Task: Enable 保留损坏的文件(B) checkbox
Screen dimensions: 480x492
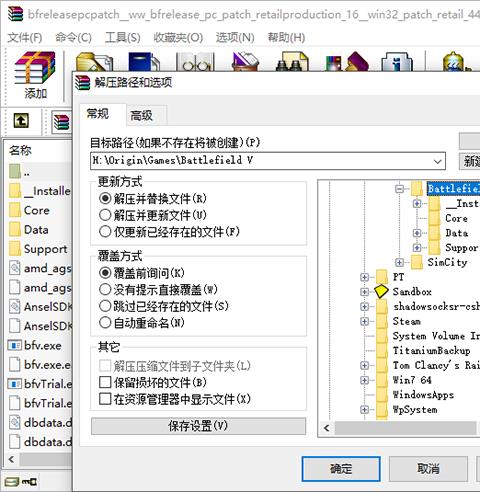Action: [105, 382]
